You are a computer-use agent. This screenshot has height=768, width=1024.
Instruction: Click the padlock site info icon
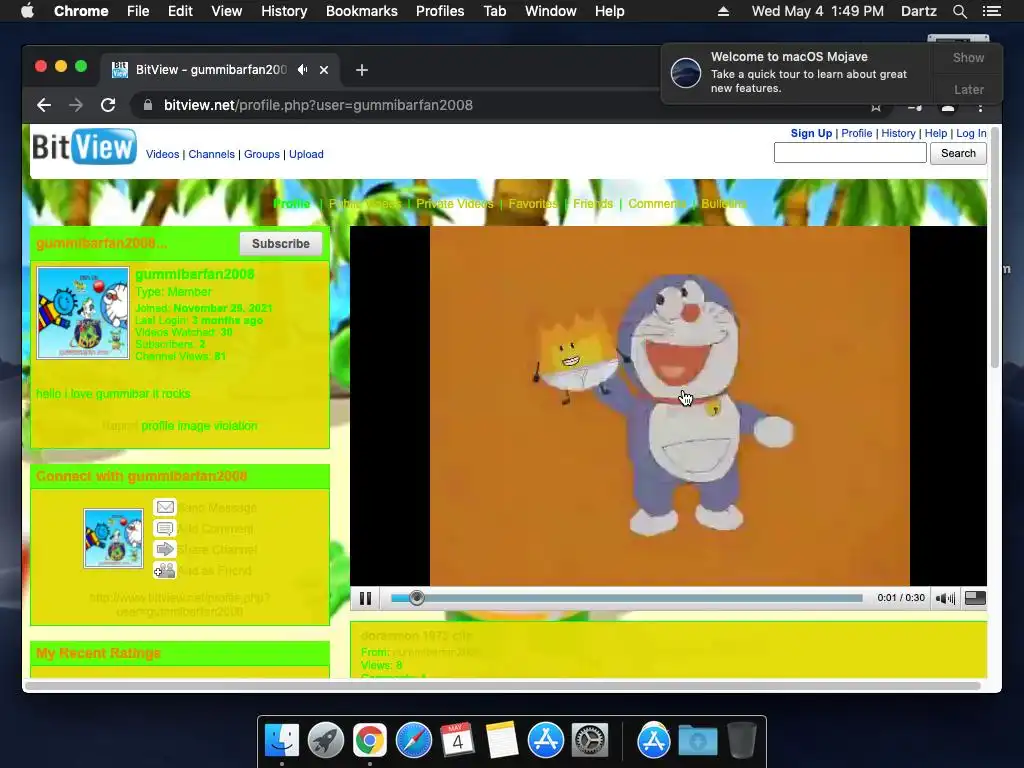(148, 105)
